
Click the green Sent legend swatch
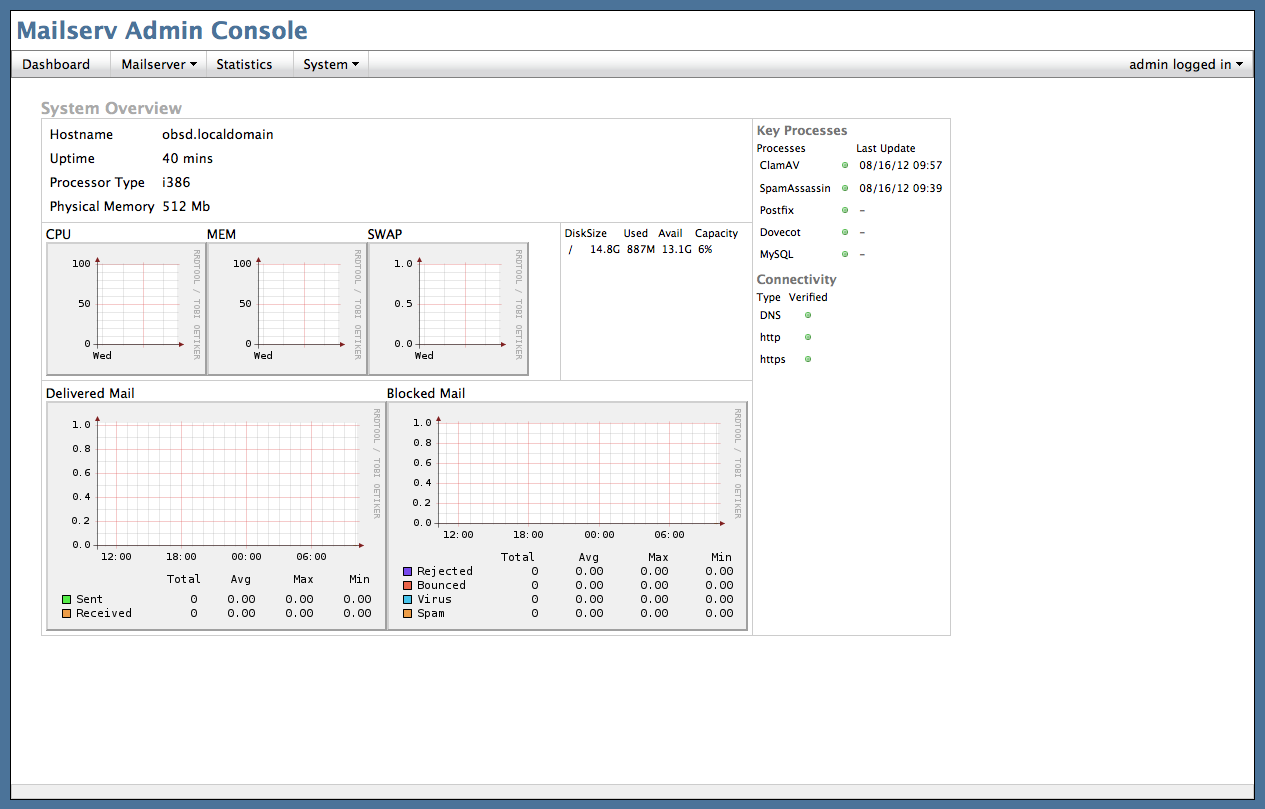pos(67,600)
